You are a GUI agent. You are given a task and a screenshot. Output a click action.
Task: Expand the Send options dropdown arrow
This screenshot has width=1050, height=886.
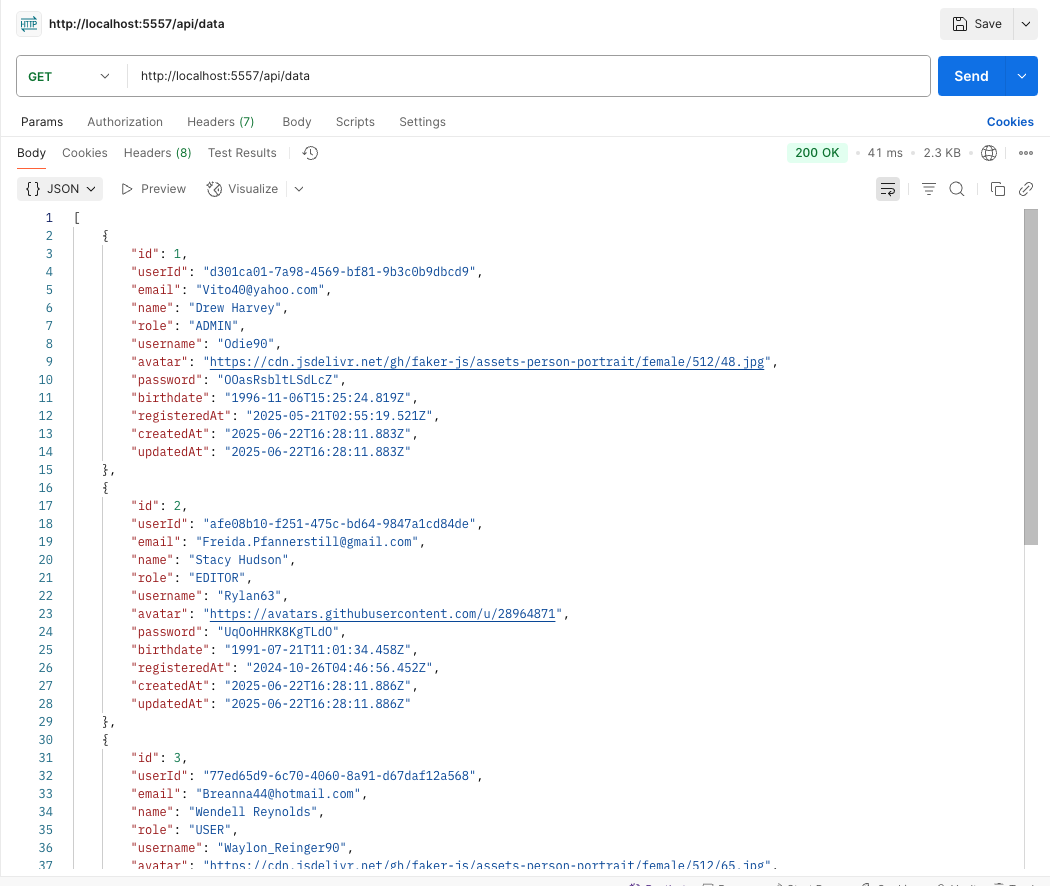[x=1022, y=76]
